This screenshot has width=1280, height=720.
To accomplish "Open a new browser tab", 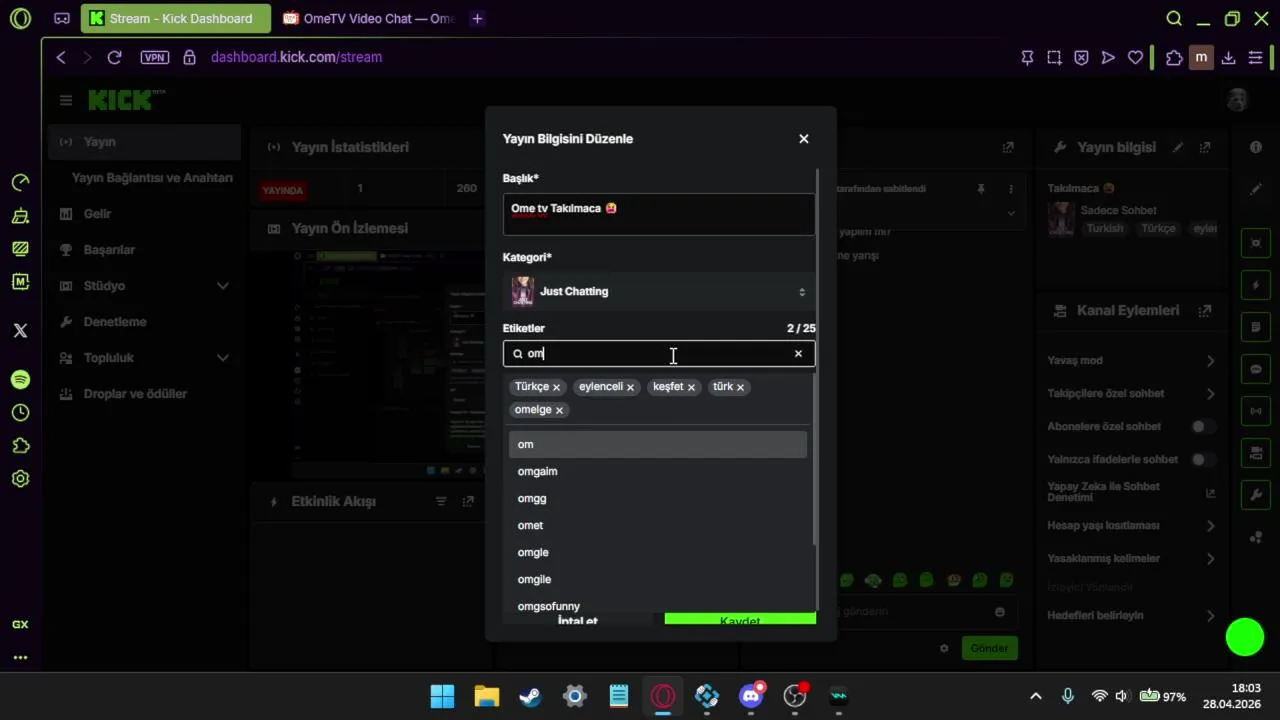I will coord(477,18).
